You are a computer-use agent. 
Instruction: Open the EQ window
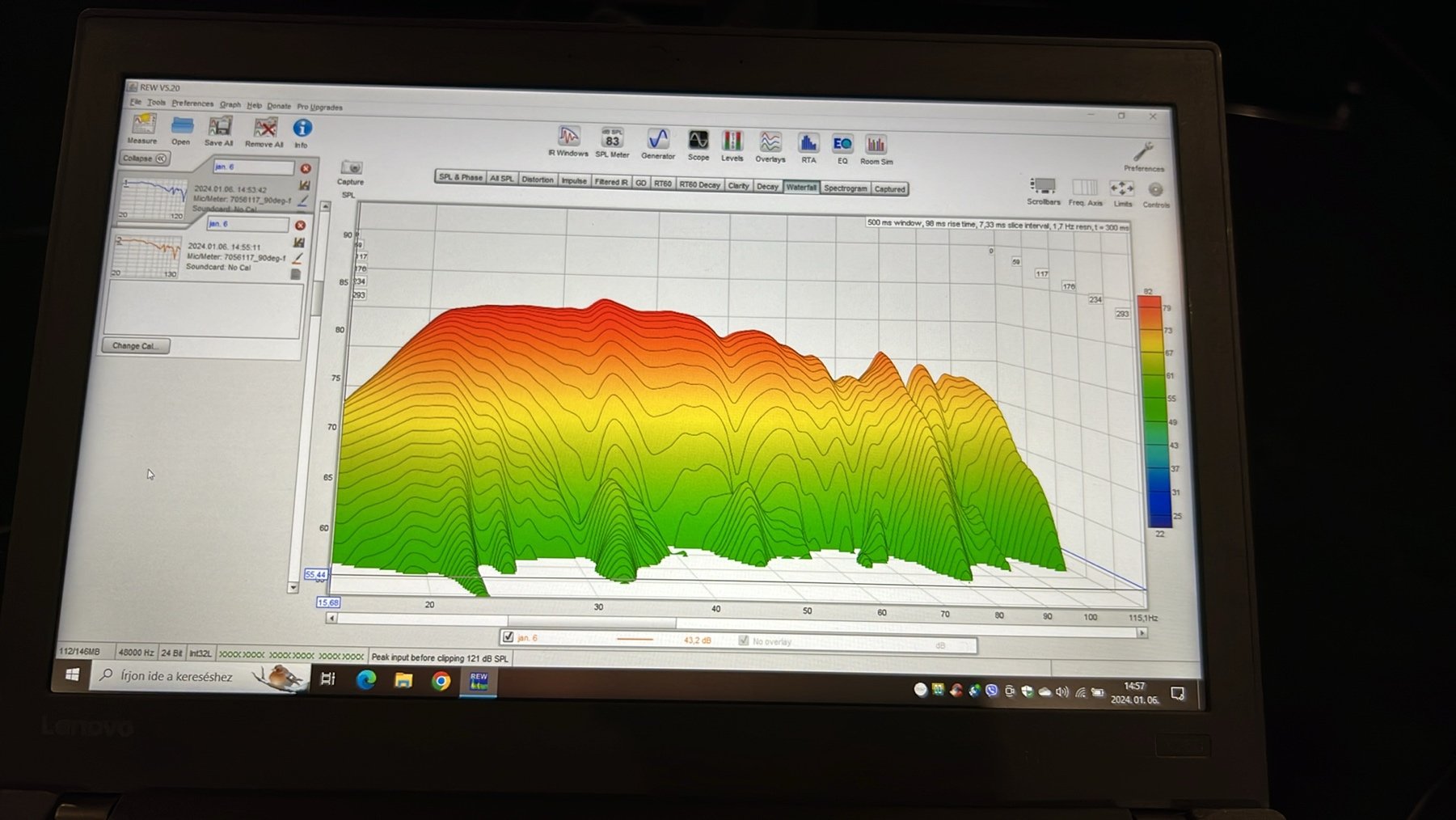click(x=842, y=146)
